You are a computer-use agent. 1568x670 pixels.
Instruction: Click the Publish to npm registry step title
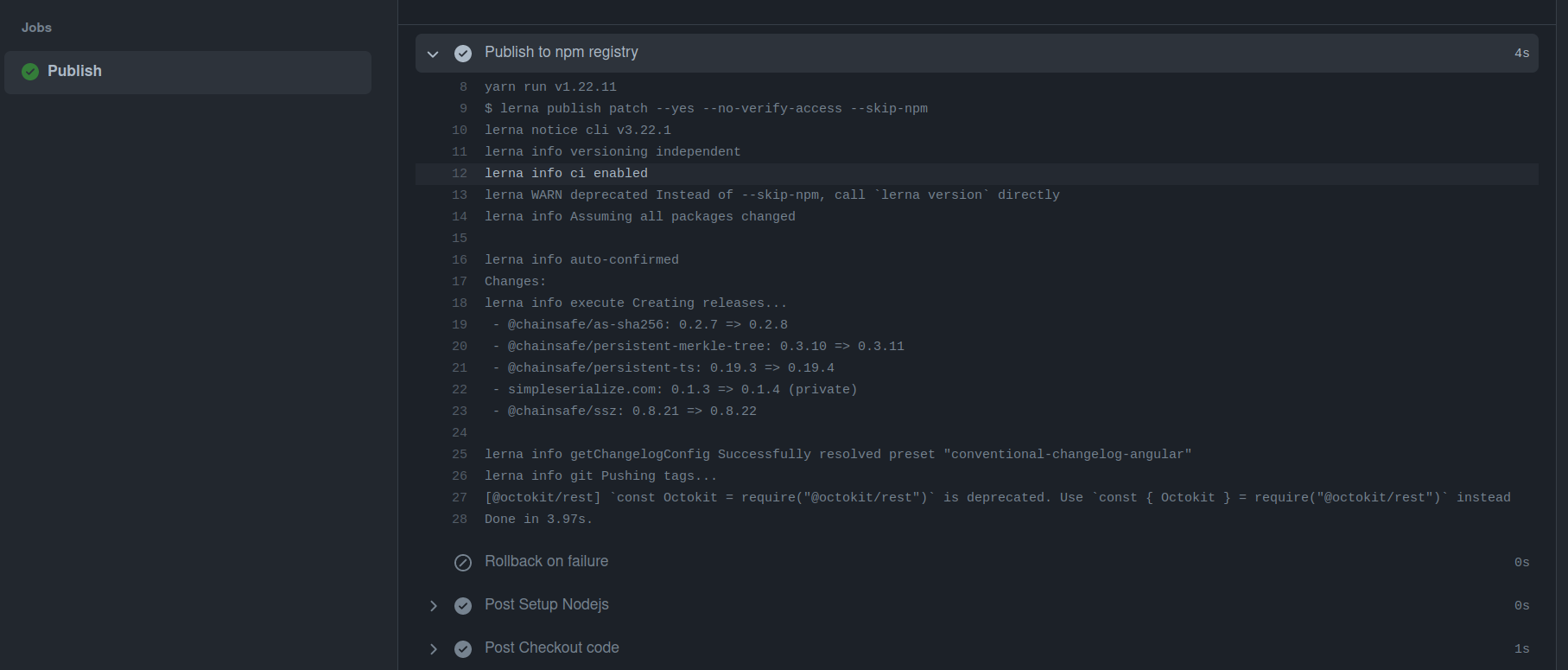pyautogui.click(x=562, y=52)
